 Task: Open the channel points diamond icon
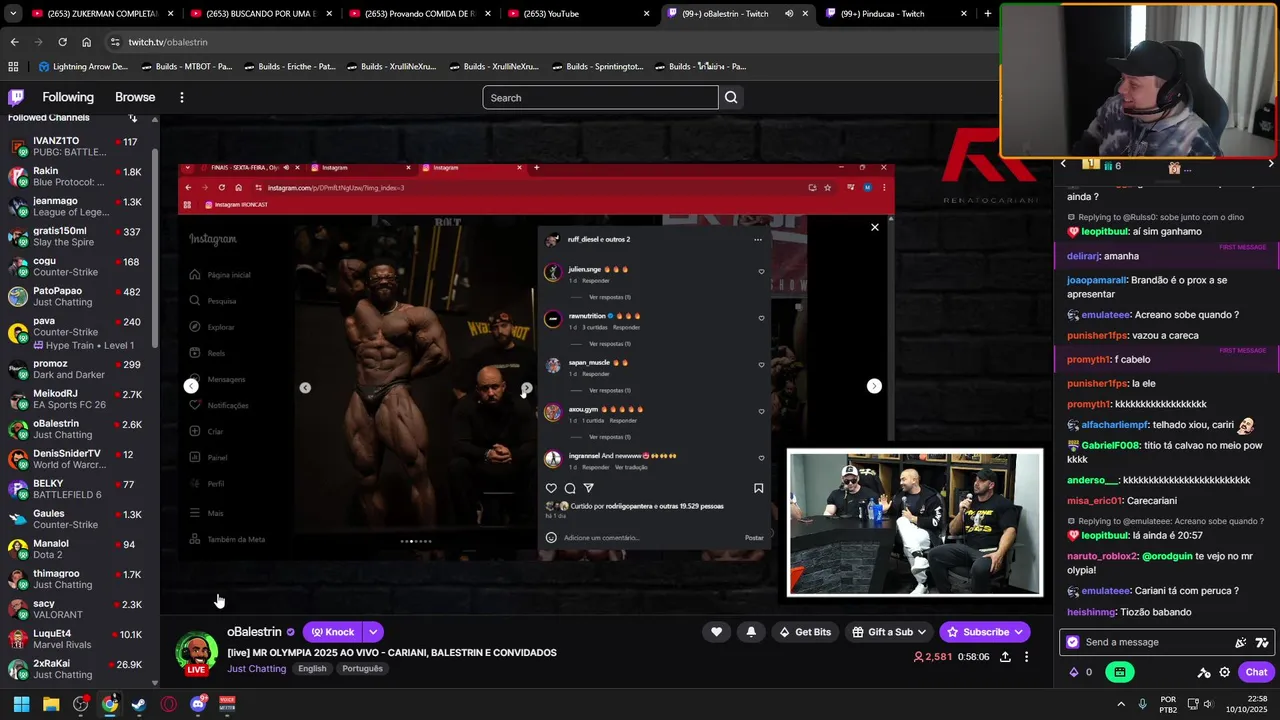1074,672
